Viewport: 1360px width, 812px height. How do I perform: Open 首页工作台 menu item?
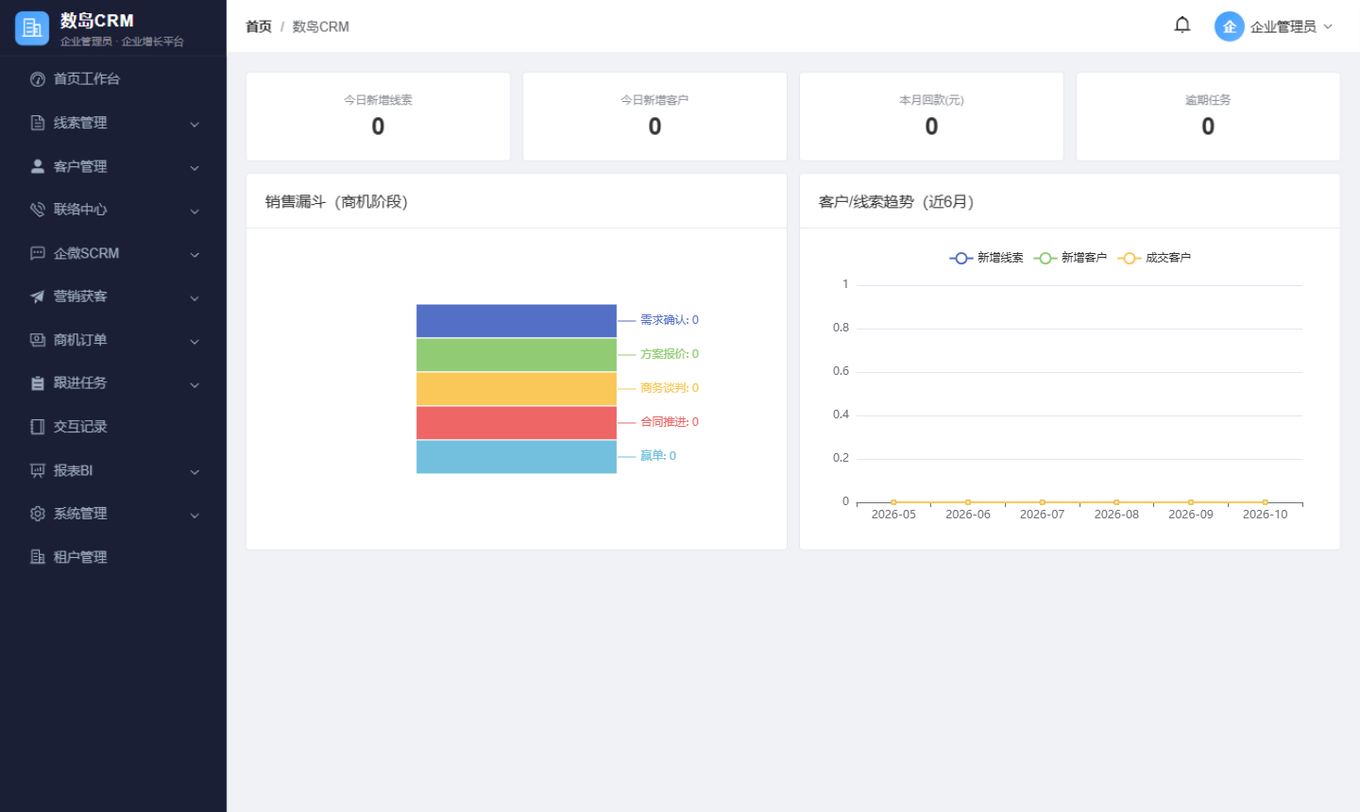coord(113,79)
